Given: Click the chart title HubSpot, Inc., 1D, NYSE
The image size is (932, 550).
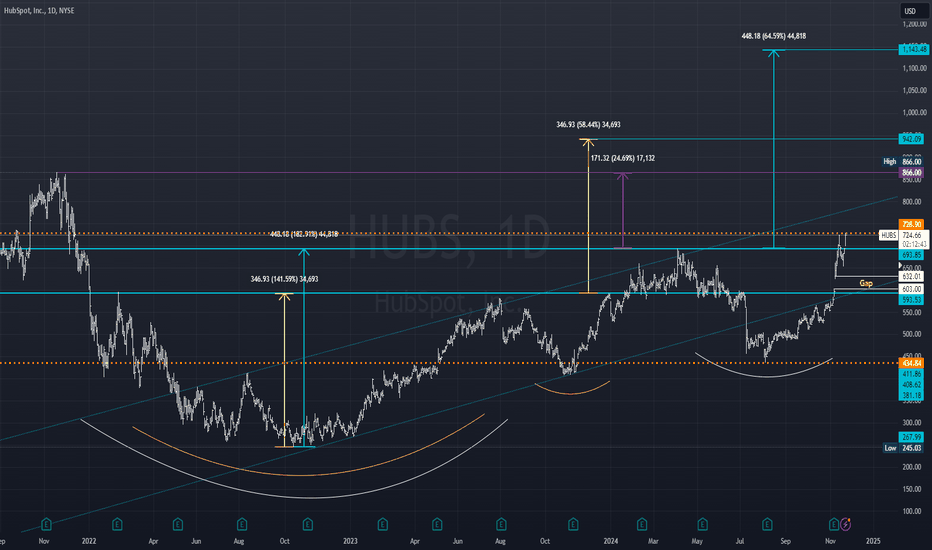Looking at the screenshot, I should click(39, 11).
